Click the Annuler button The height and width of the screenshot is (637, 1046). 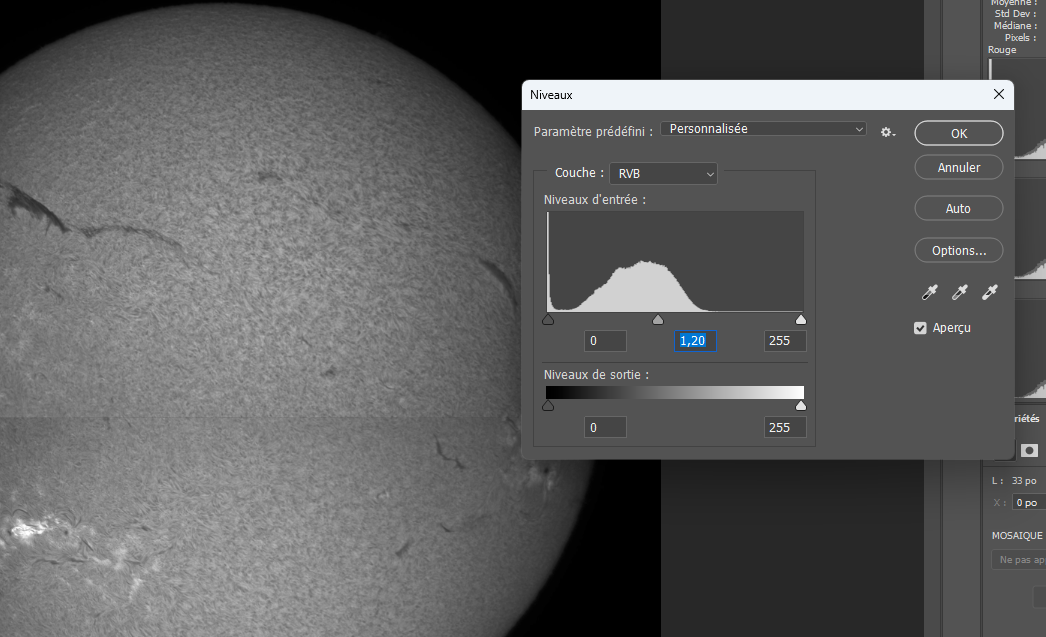(x=959, y=167)
